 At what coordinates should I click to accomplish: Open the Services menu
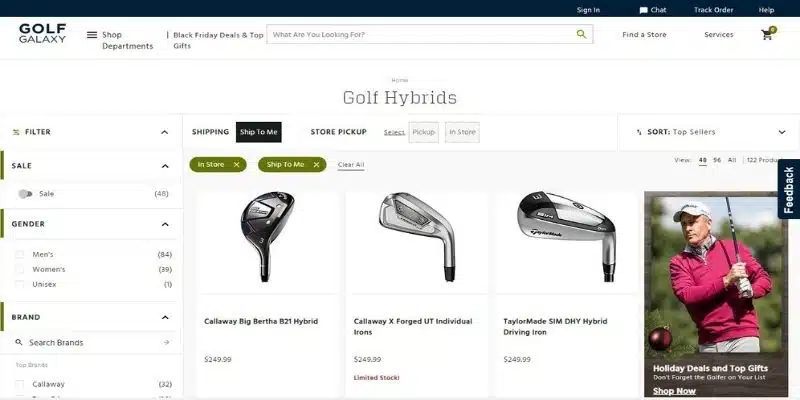point(718,35)
